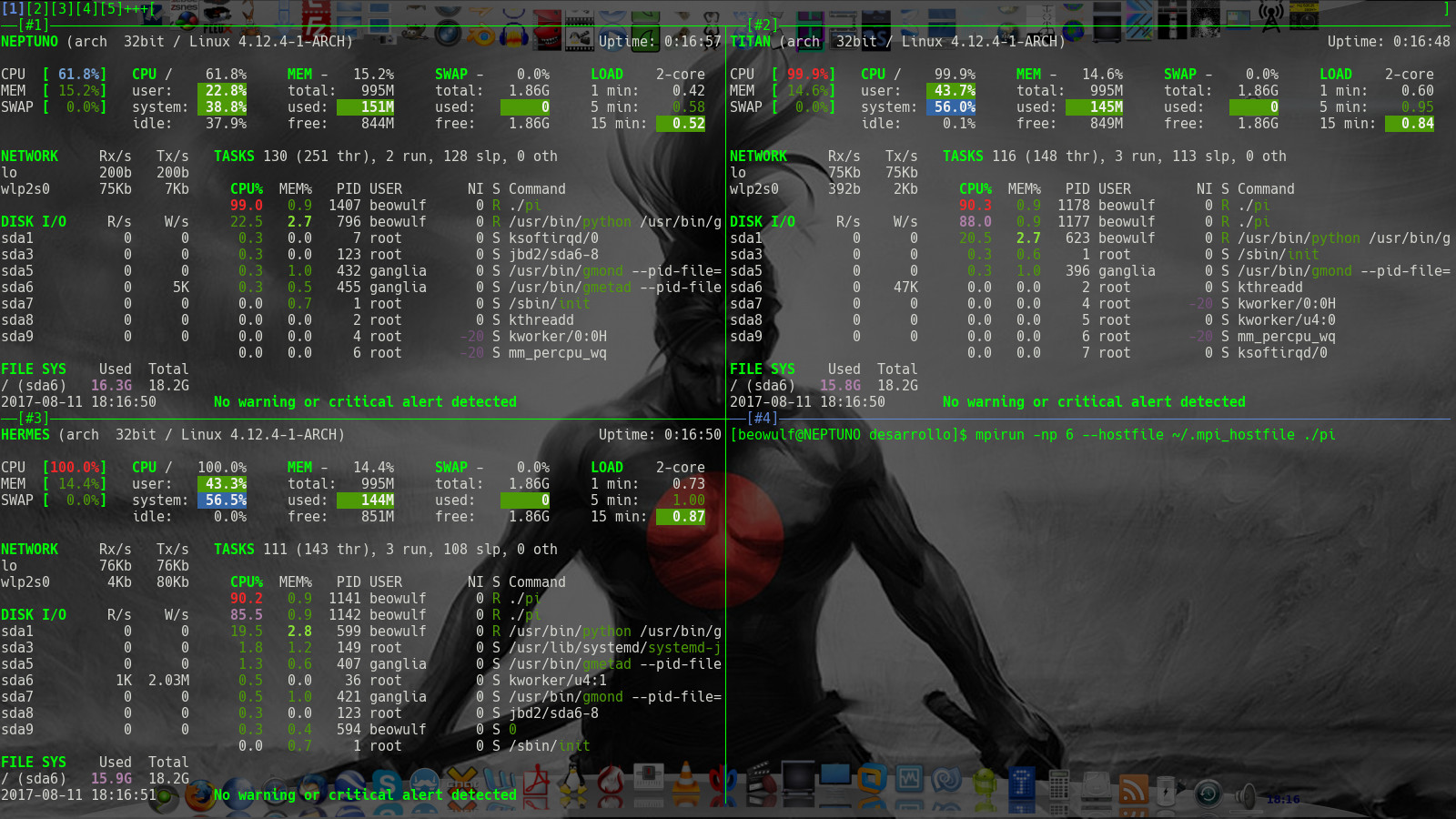Launch Blender from the top icon row
The height and width of the screenshot is (819, 1456).
tap(481, 36)
